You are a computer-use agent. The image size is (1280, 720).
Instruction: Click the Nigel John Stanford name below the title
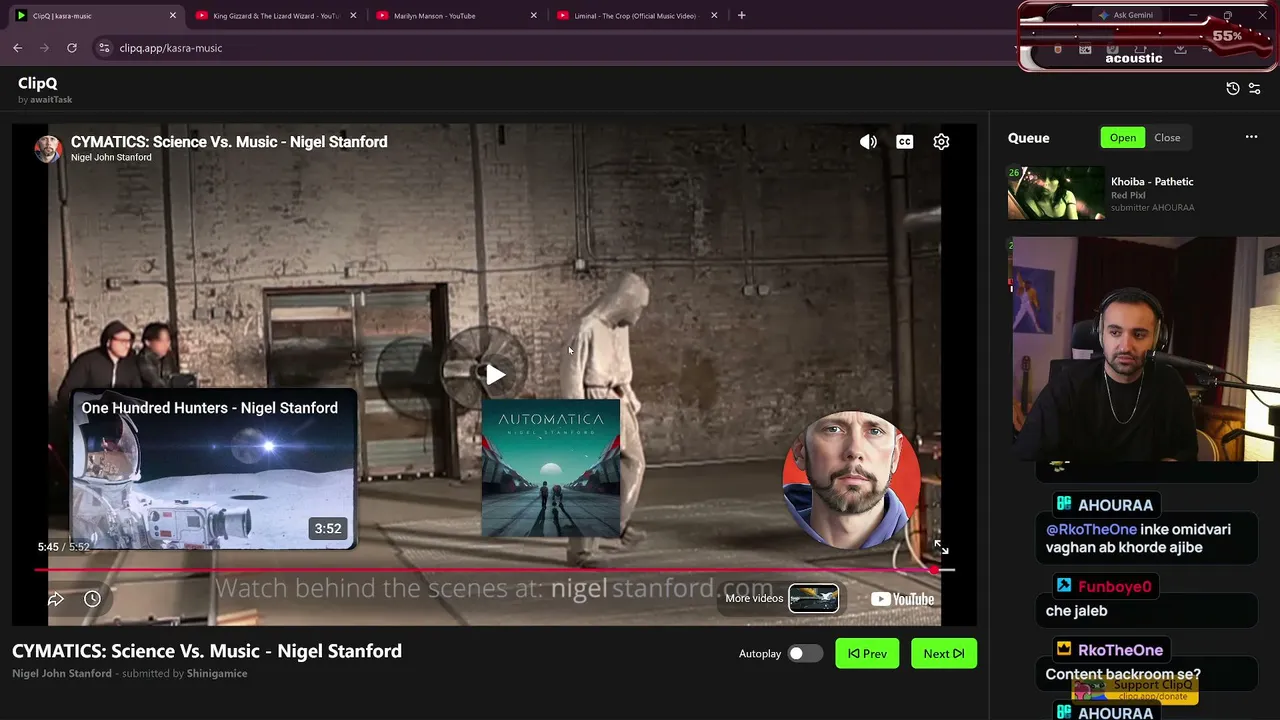coord(62,674)
